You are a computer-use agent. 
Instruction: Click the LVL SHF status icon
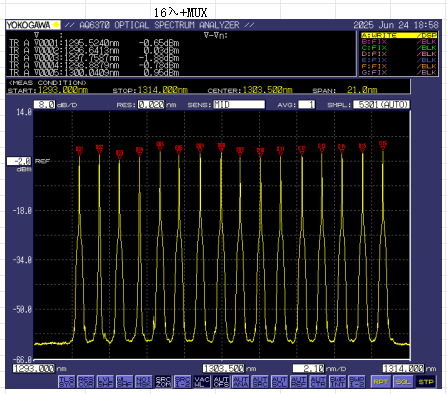105,382
